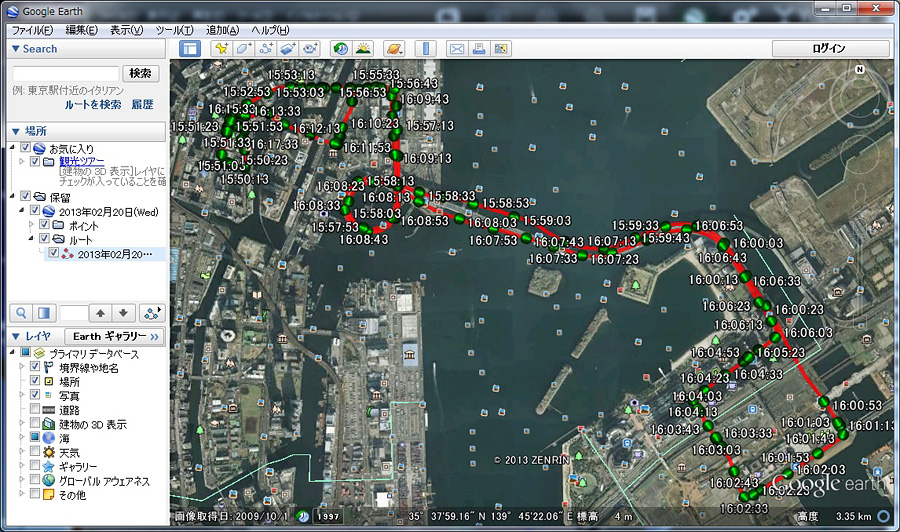Toggle the 境界線や地名 layer checkbox
This screenshot has height=532, width=900.
34,367
